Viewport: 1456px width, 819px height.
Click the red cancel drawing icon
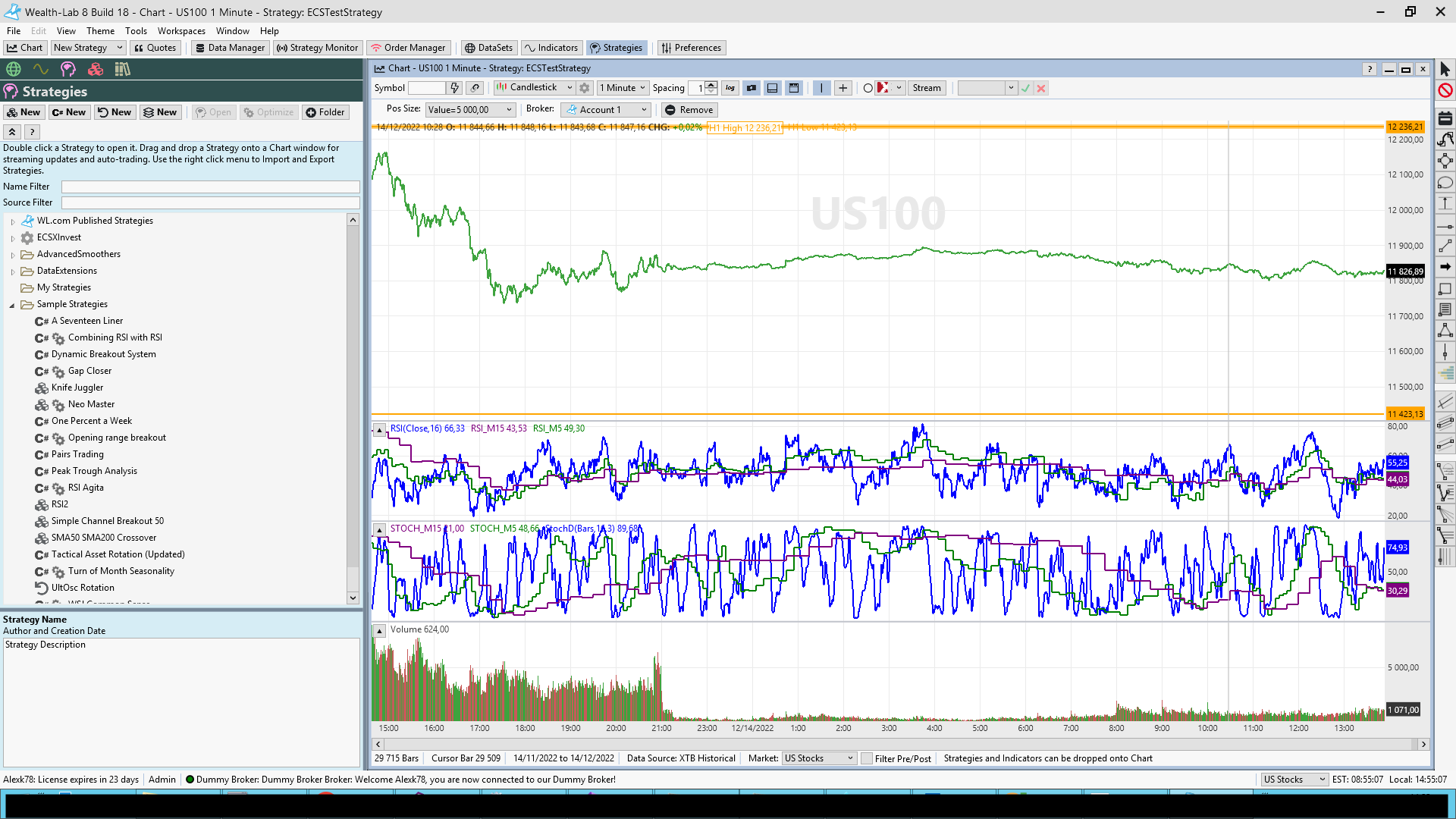pos(1445,90)
